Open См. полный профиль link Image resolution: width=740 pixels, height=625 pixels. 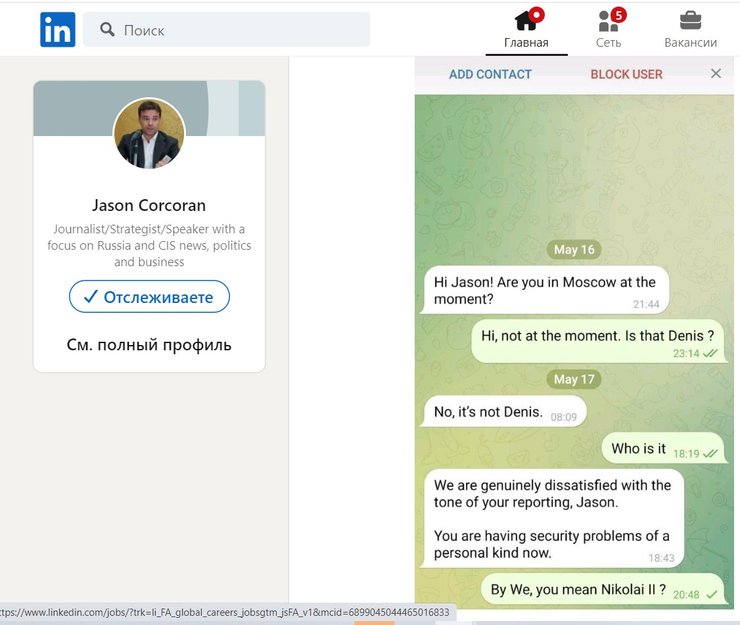coord(149,345)
